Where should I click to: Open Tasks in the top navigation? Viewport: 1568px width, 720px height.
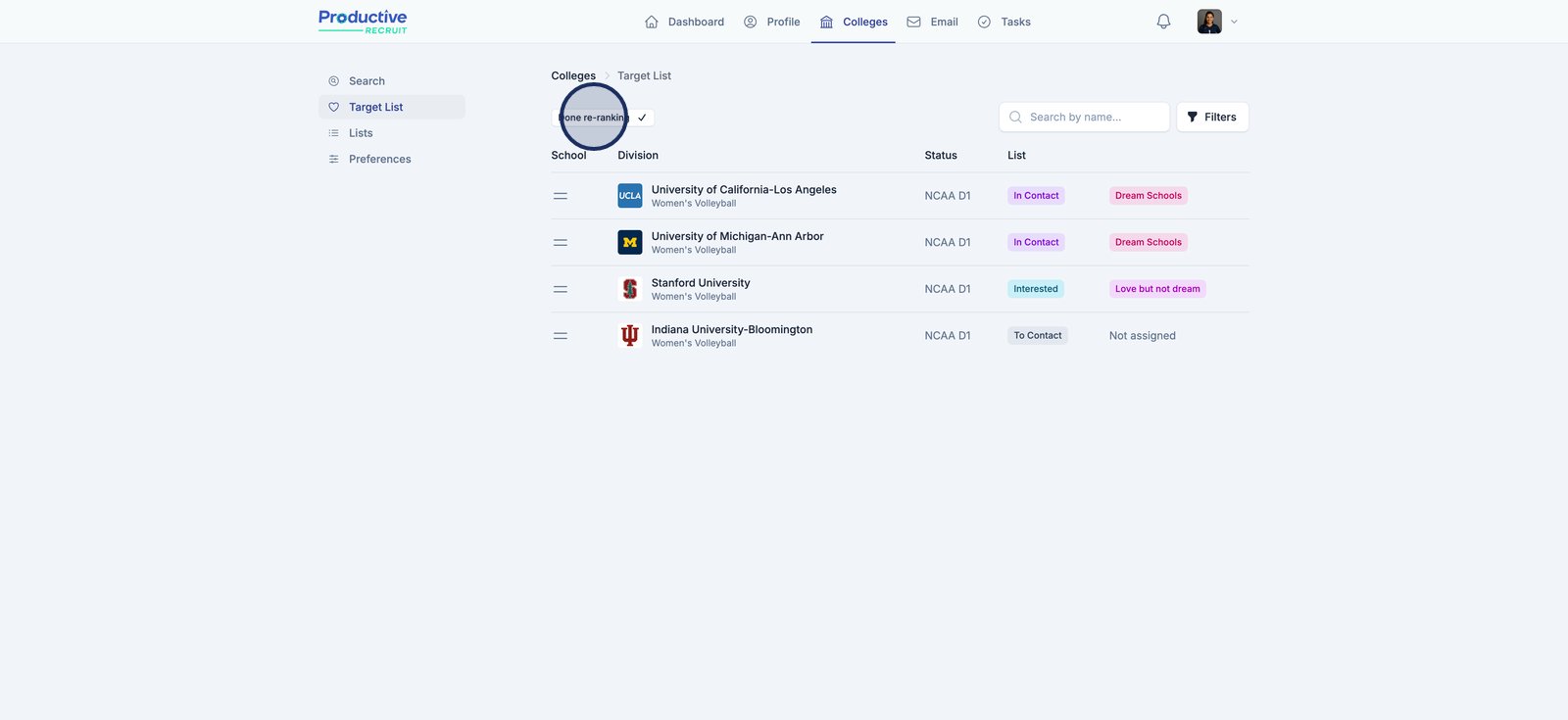pos(1004,22)
